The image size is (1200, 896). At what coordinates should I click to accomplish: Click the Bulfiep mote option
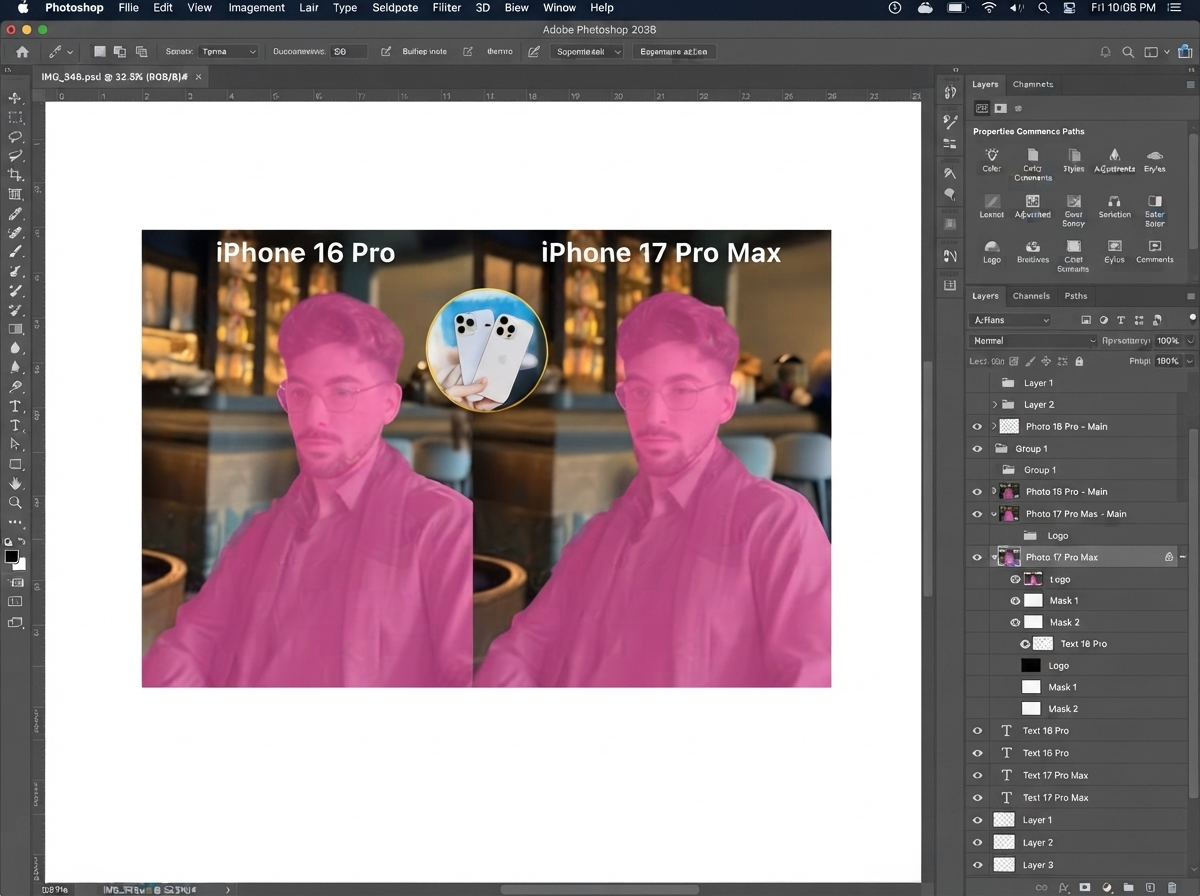point(425,51)
